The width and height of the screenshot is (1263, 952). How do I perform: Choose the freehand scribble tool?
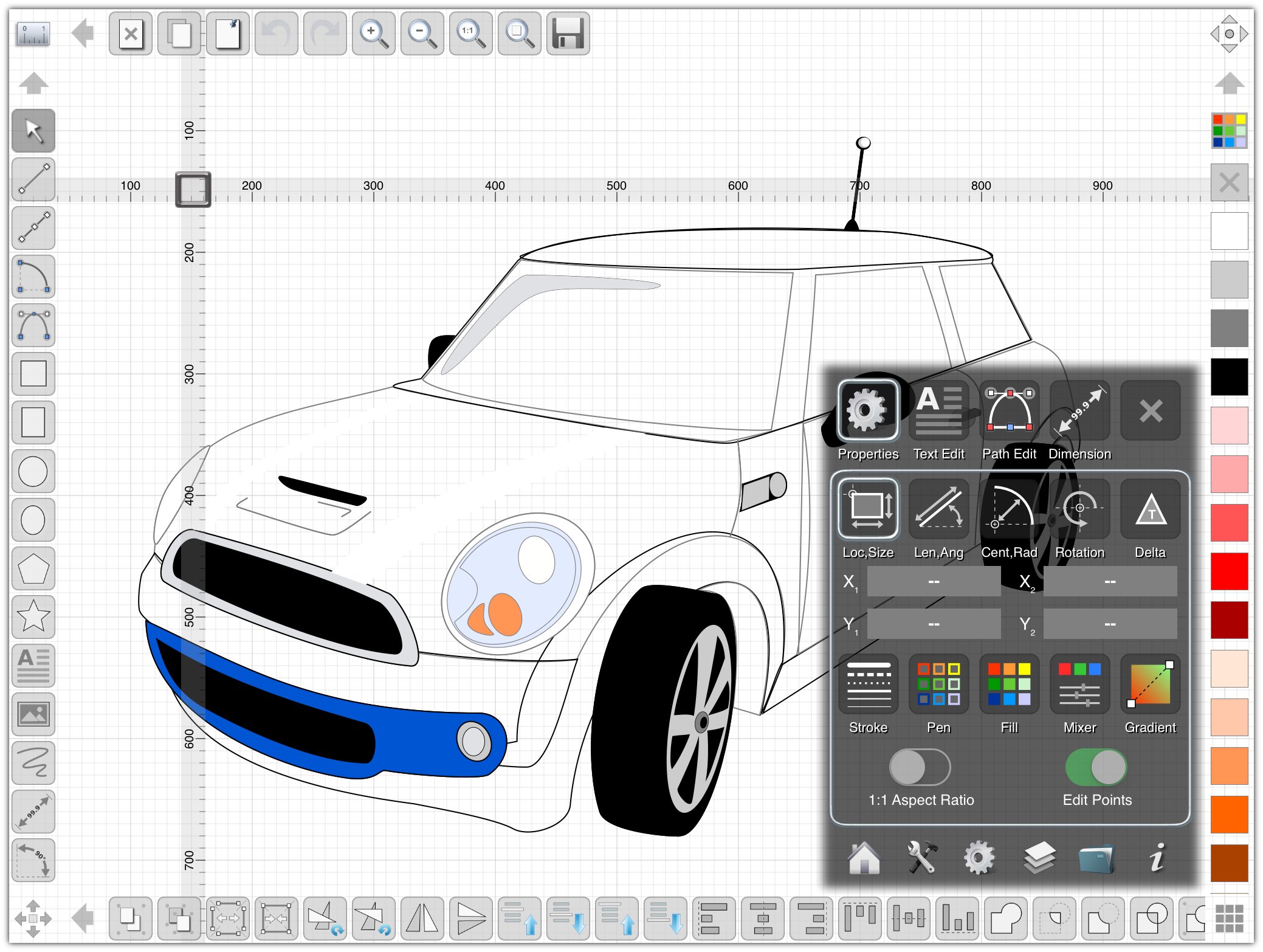point(33,762)
